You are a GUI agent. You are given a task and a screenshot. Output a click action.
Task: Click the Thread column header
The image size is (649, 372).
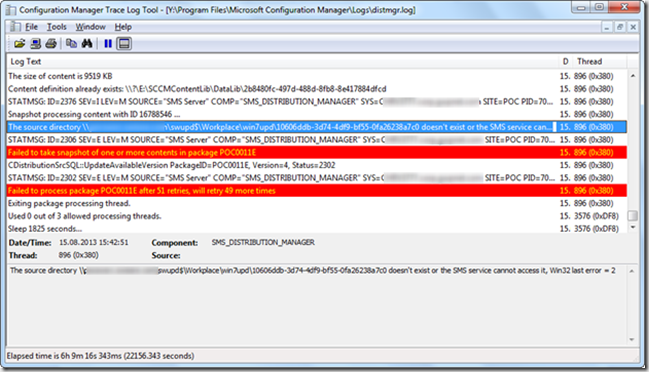coord(600,62)
